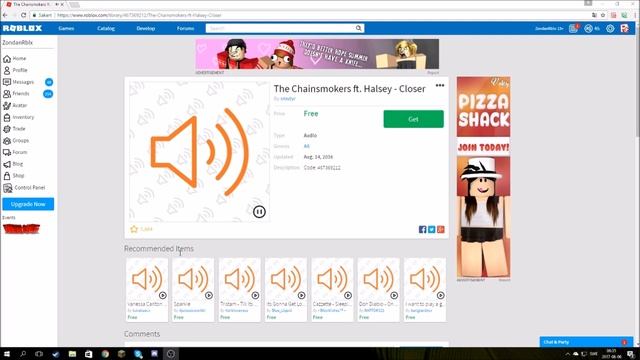Open the Action Center notification icon
Viewport: 640px width, 360px height.
[631, 354]
